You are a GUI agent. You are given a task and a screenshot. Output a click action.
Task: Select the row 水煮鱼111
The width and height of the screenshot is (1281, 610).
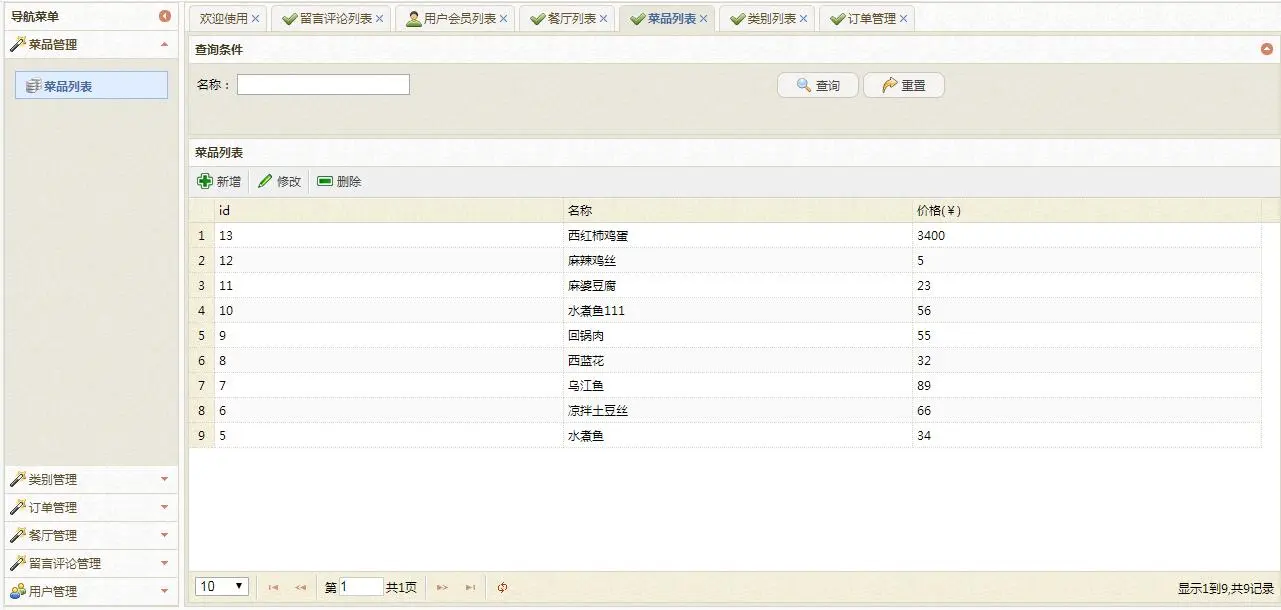coord(725,310)
